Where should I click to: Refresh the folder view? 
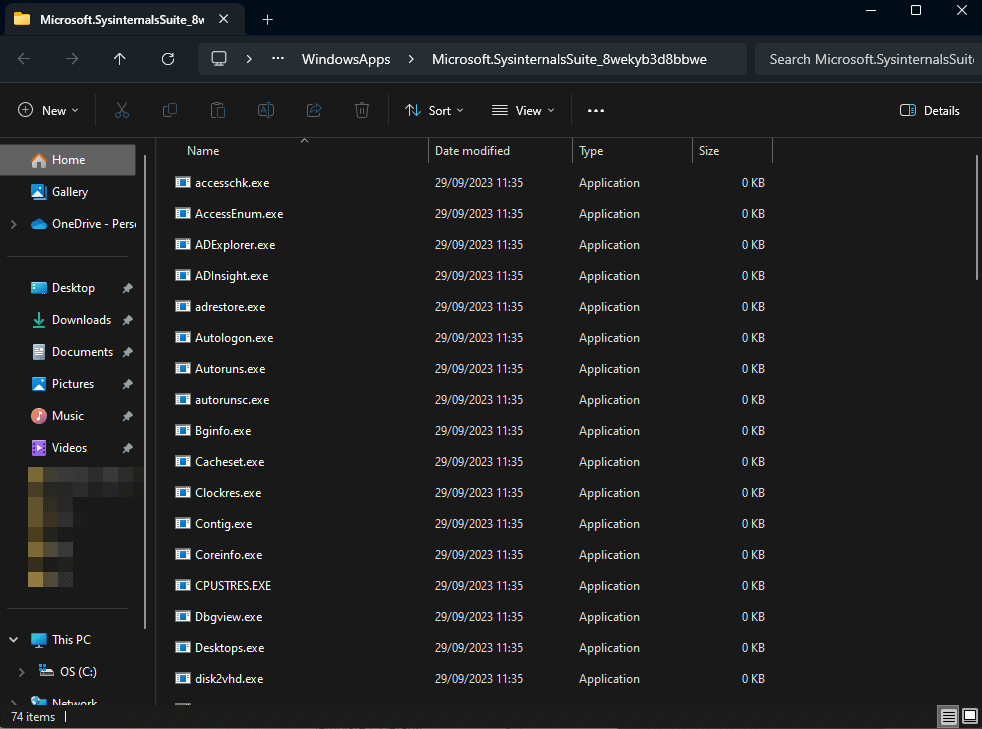coord(168,59)
